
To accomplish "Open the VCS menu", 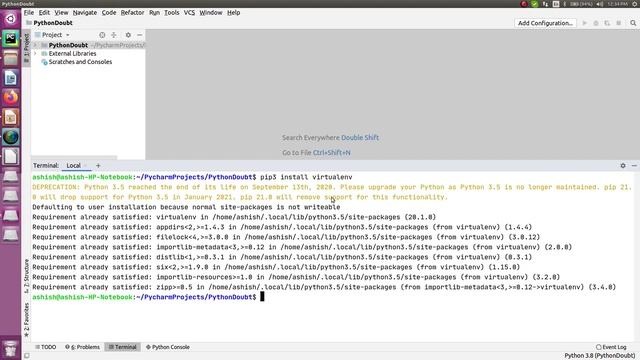I will coord(189,13).
